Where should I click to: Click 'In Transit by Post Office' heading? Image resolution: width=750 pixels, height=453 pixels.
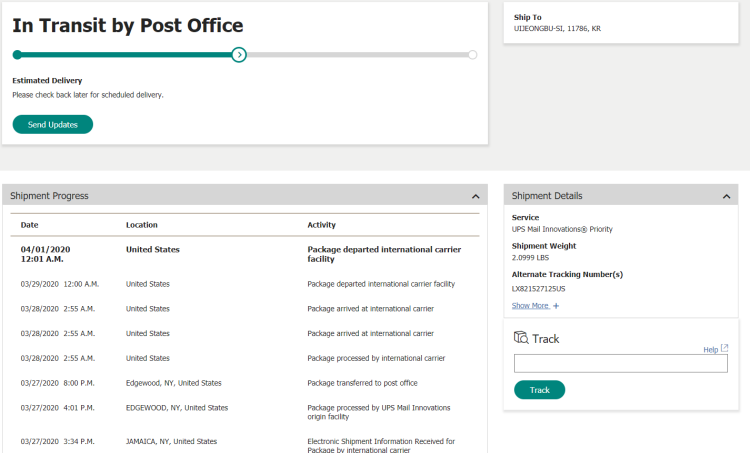pos(128,26)
